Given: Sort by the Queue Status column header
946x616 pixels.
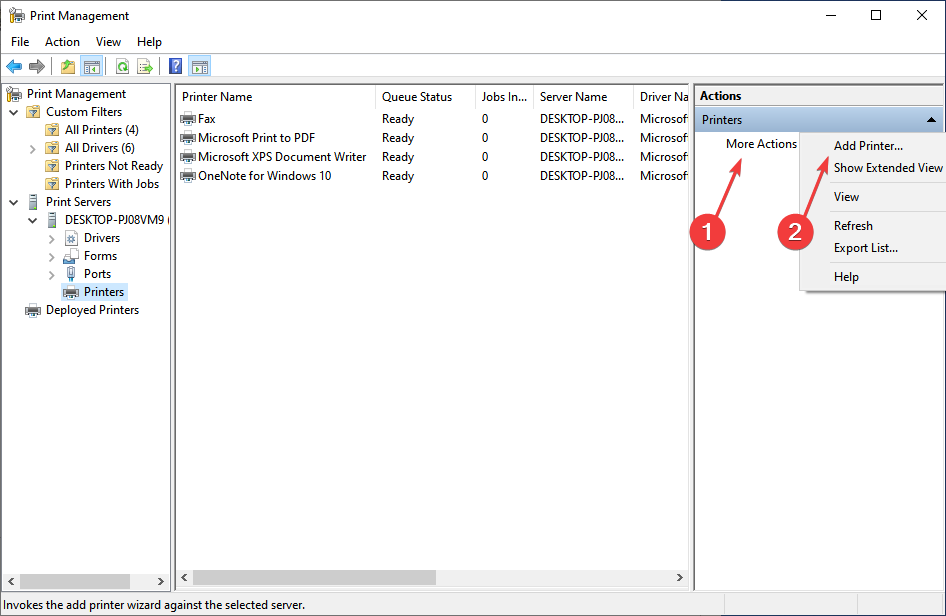Looking at the screenshot, I should [425, 97].
